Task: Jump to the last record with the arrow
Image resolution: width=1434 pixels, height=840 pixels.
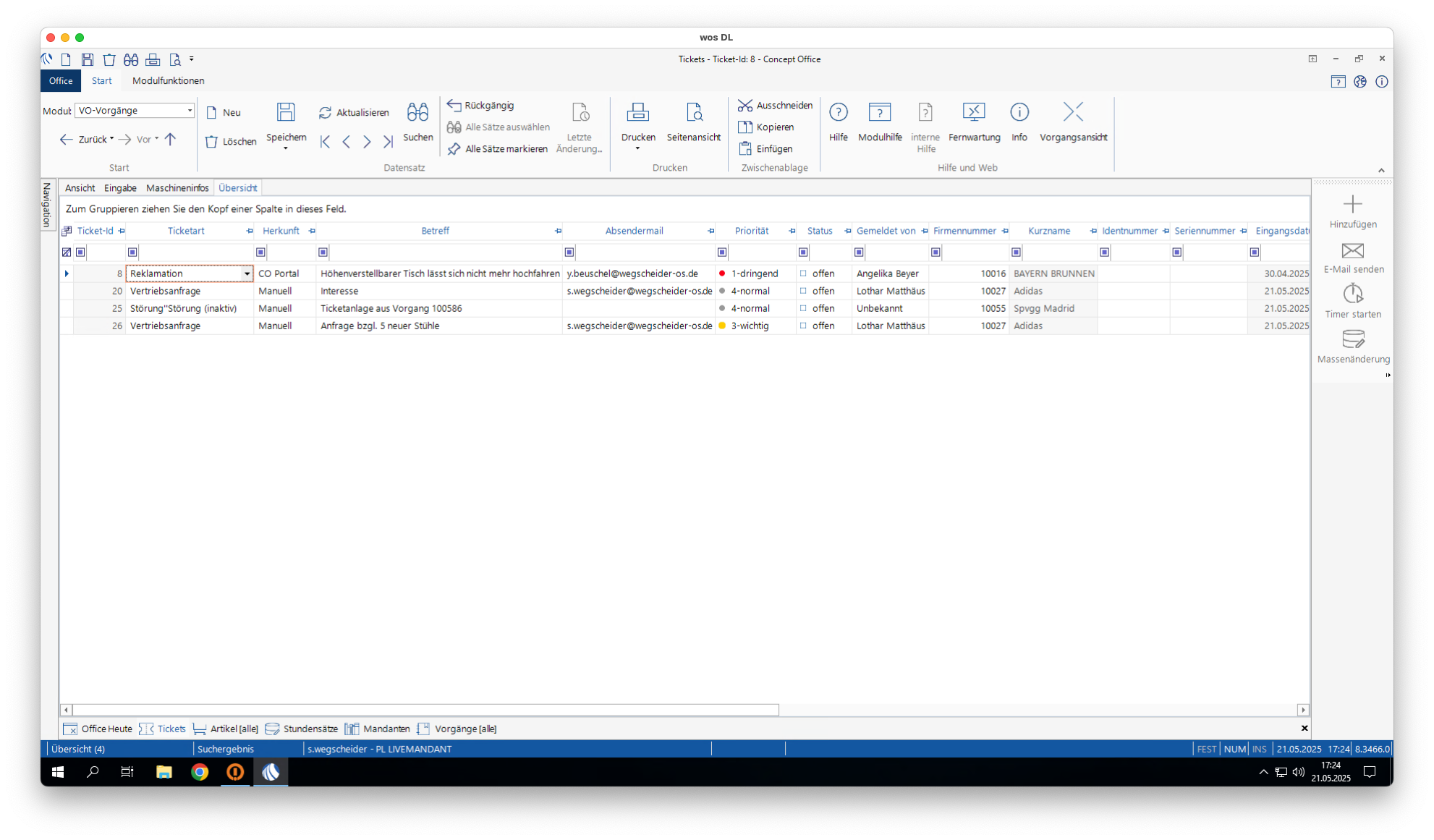Action: pyautogui.click(x=388, y=142)
